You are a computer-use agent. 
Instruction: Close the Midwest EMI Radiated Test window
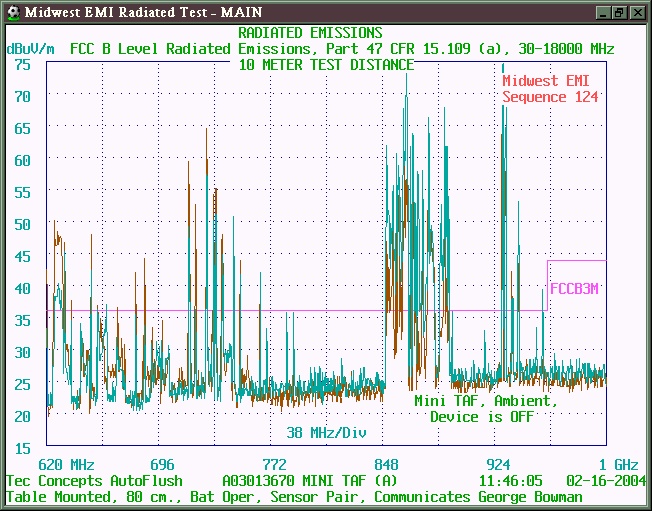pyautogui.click(x=637, y=12)
